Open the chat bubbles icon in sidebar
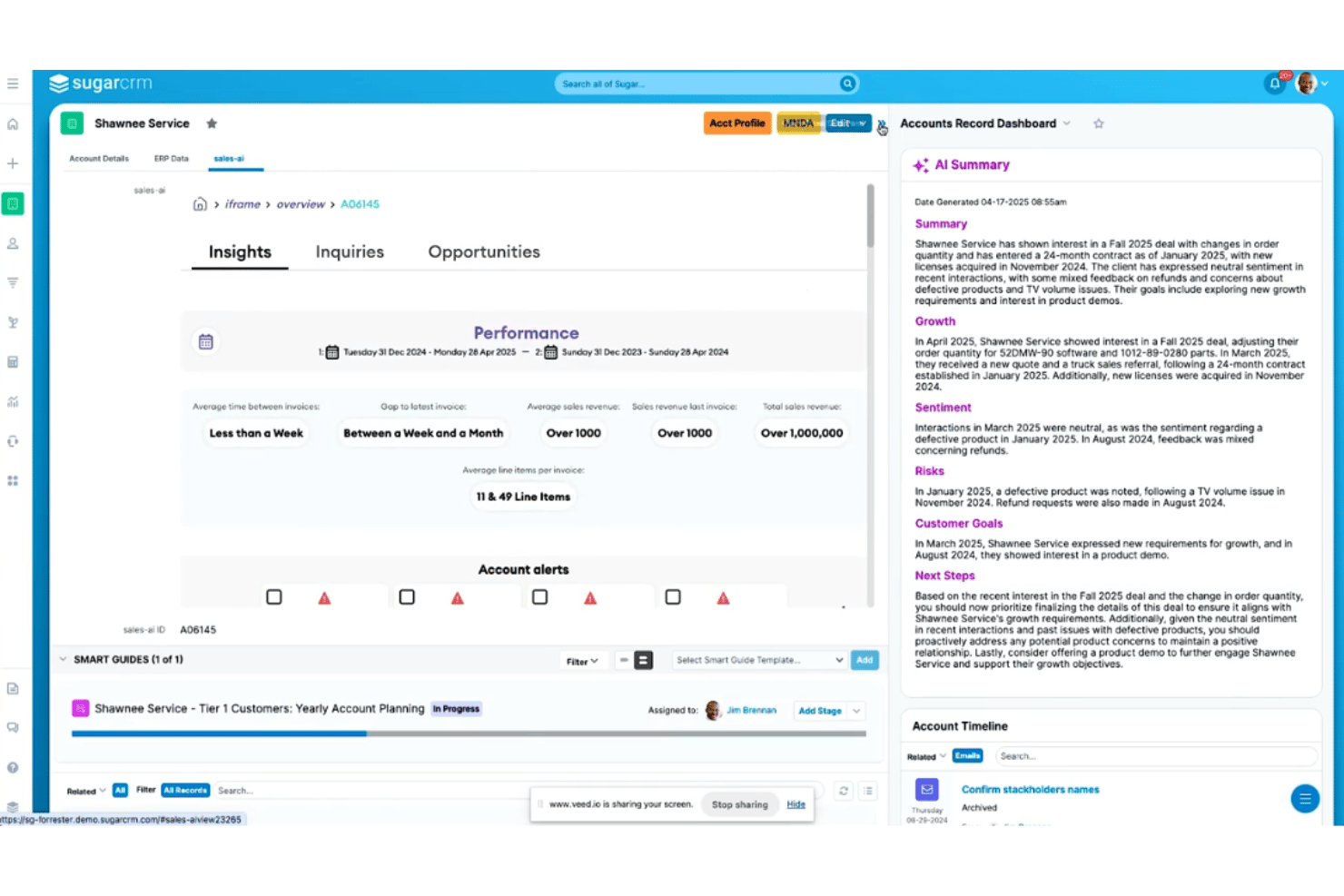Screen dimensions: 1344x896 click(x=13, y=727)
